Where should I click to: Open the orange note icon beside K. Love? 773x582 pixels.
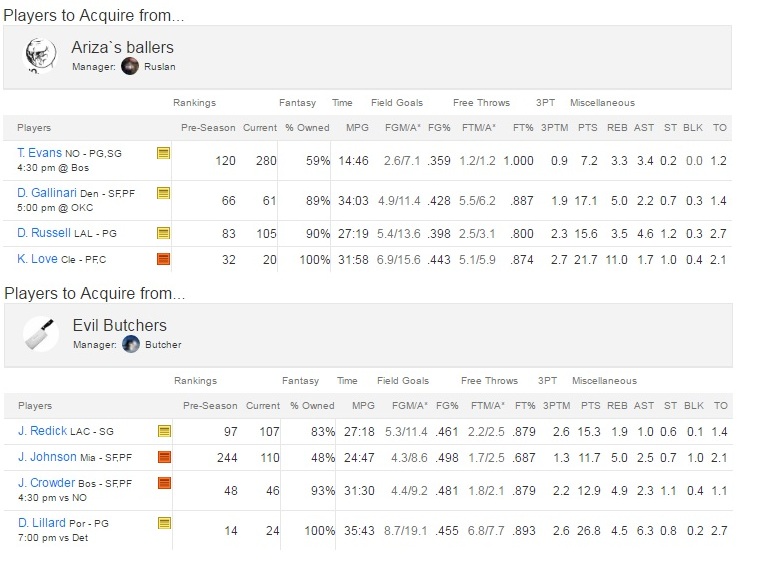tap(163, 259)
